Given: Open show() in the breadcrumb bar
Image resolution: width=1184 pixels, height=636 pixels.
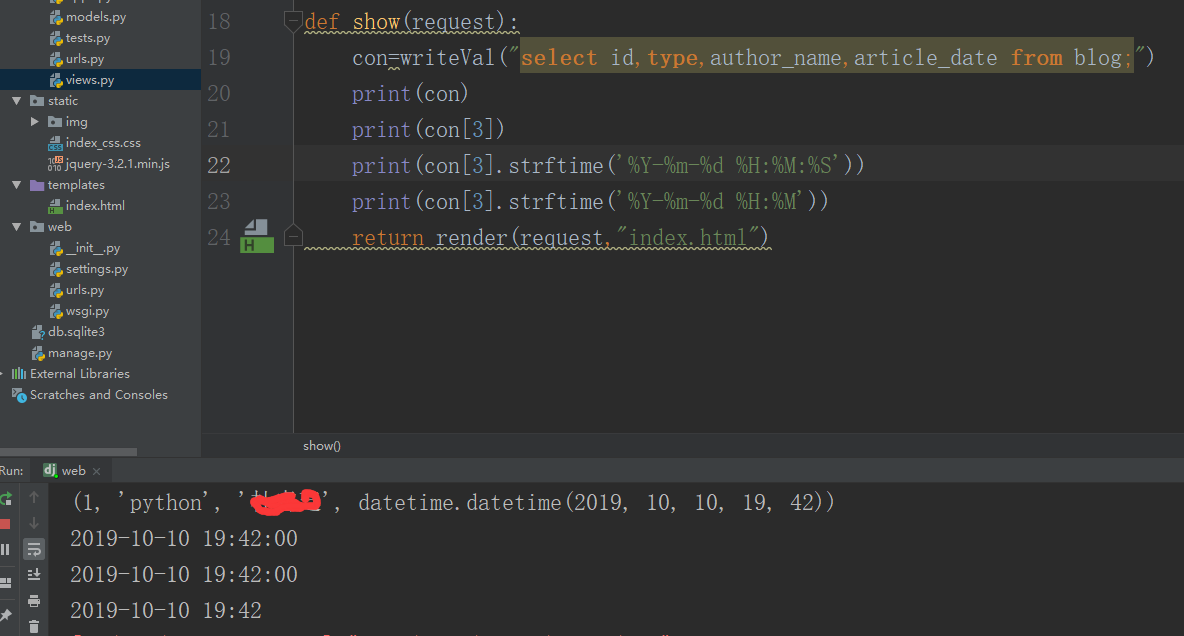Looking at the screenshot, I should click(321, 446).
